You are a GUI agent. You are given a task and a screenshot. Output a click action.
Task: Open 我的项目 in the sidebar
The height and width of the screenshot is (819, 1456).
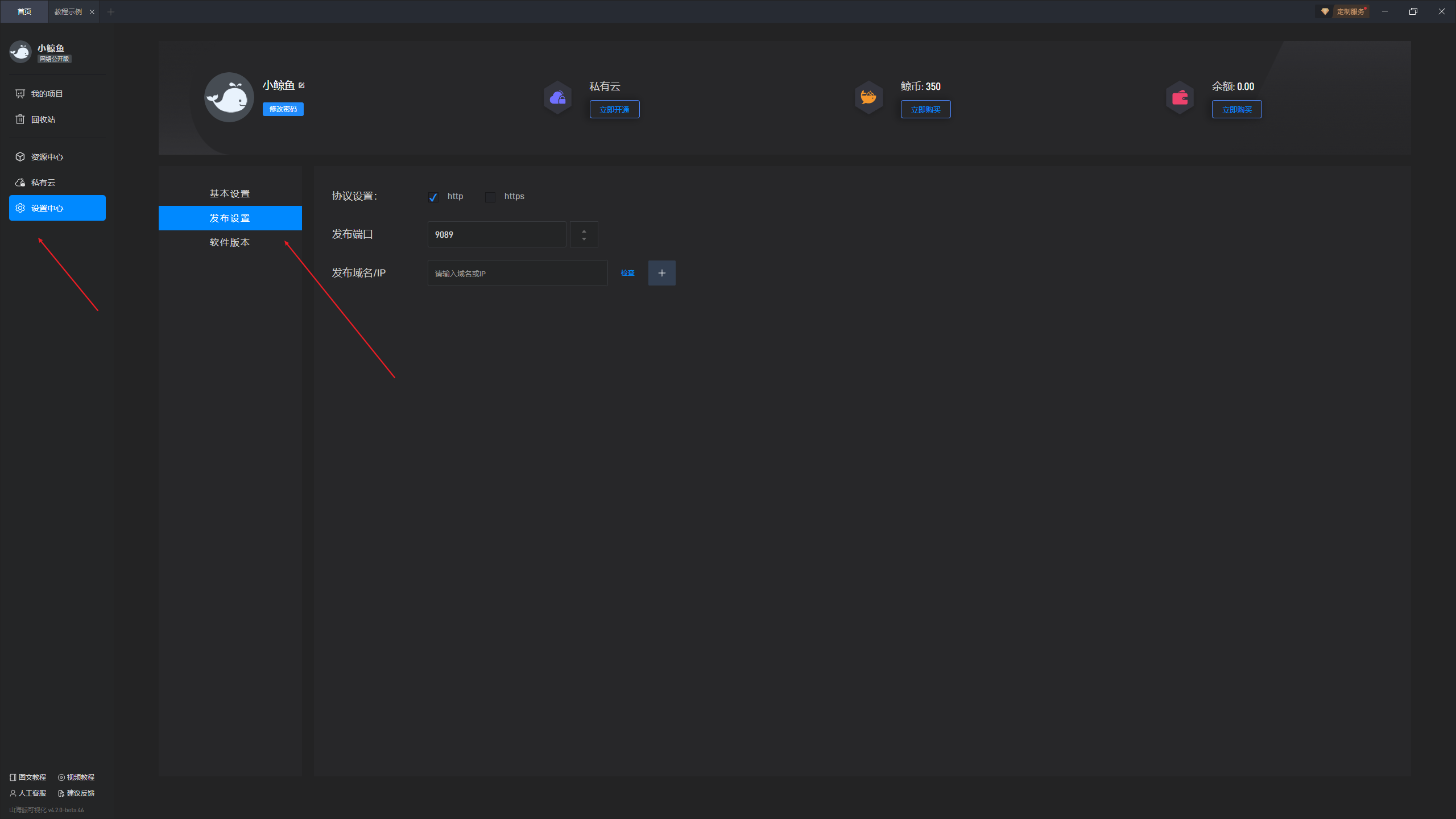pyautogui.click(x=47, y=94)
